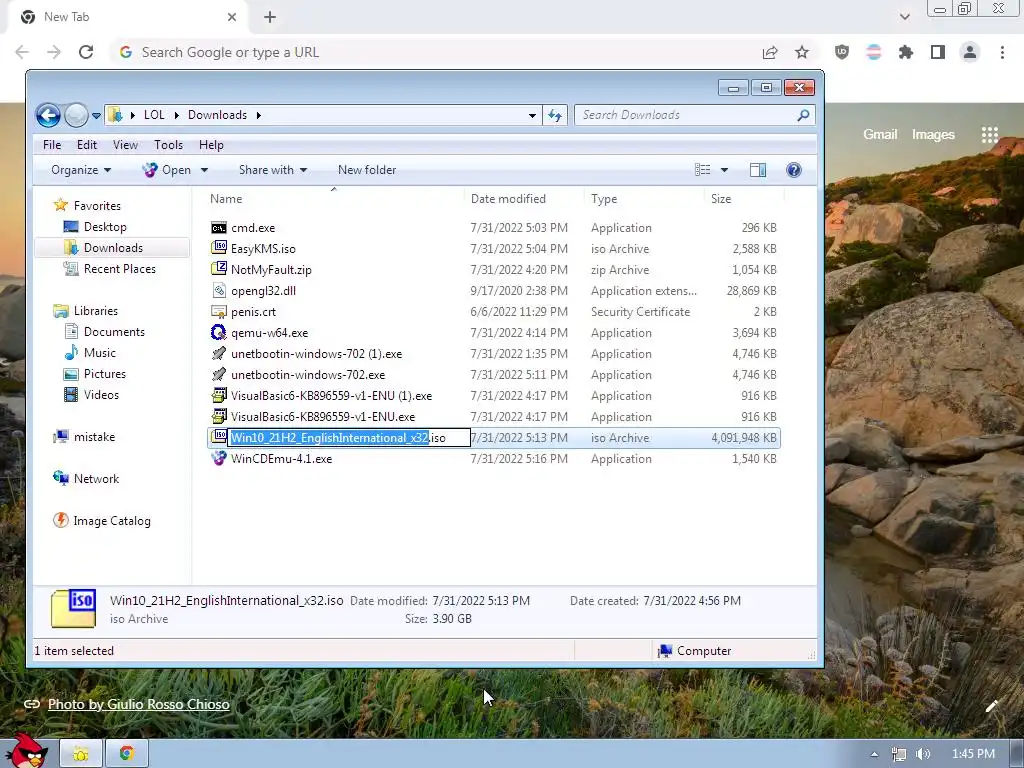Open the Tools menu
Viewport: 1024px width, 768px height.
pyautogui.click(x=168, y=145)
